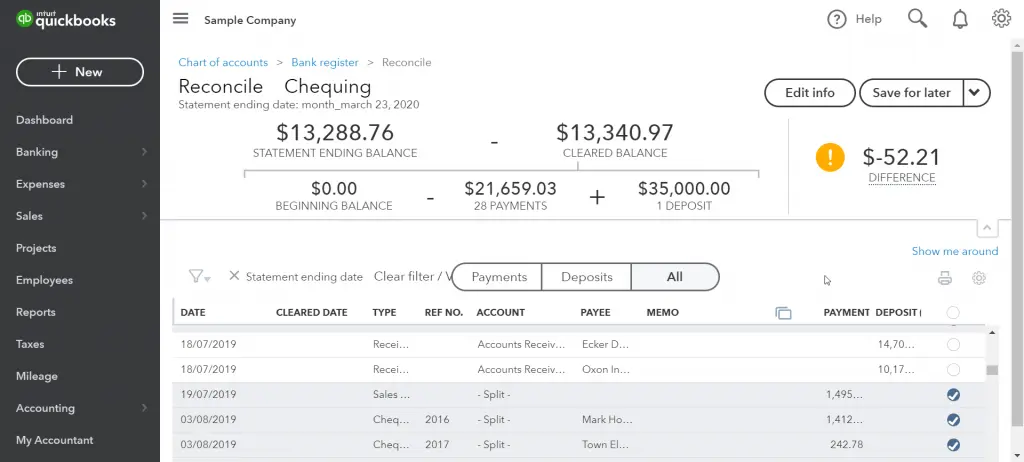Click Sample Company name

250,20
